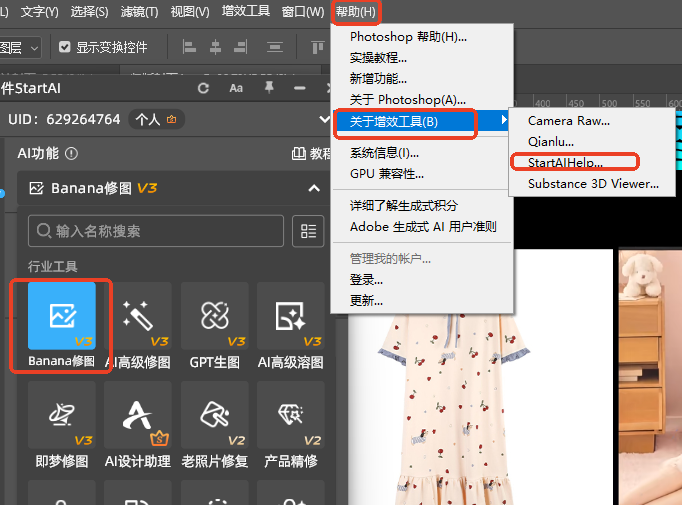The image size is (682, 505).
Task: Open the 窗口(W) menu
Action: [303, 12]
